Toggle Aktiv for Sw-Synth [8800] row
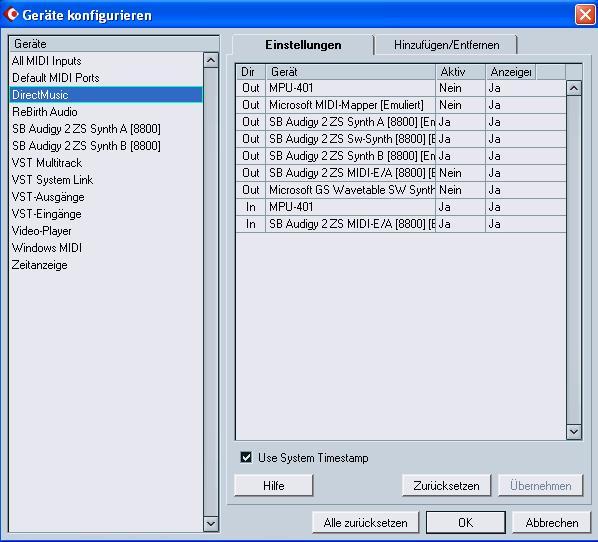This screenshot has height=542, width=598. pos(460,139)
